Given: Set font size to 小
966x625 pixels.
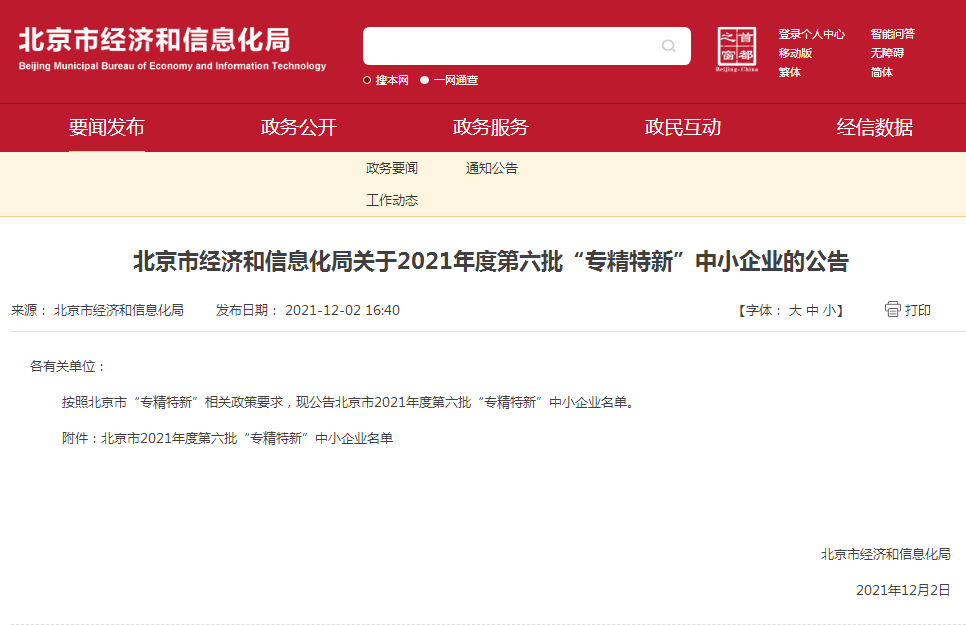Looking at the screenshot, I should click(x=829, y=311).
